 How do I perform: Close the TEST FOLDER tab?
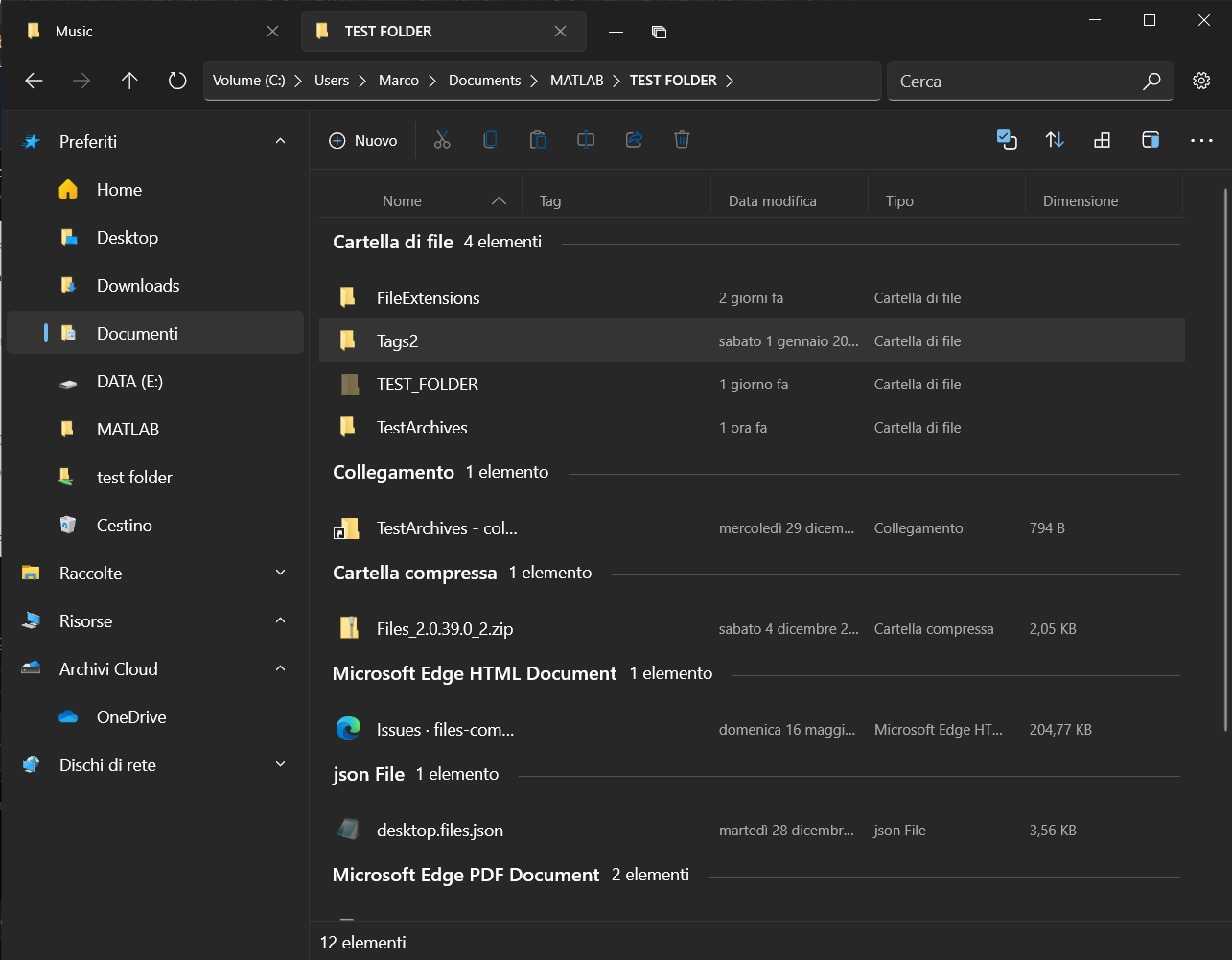560,32
